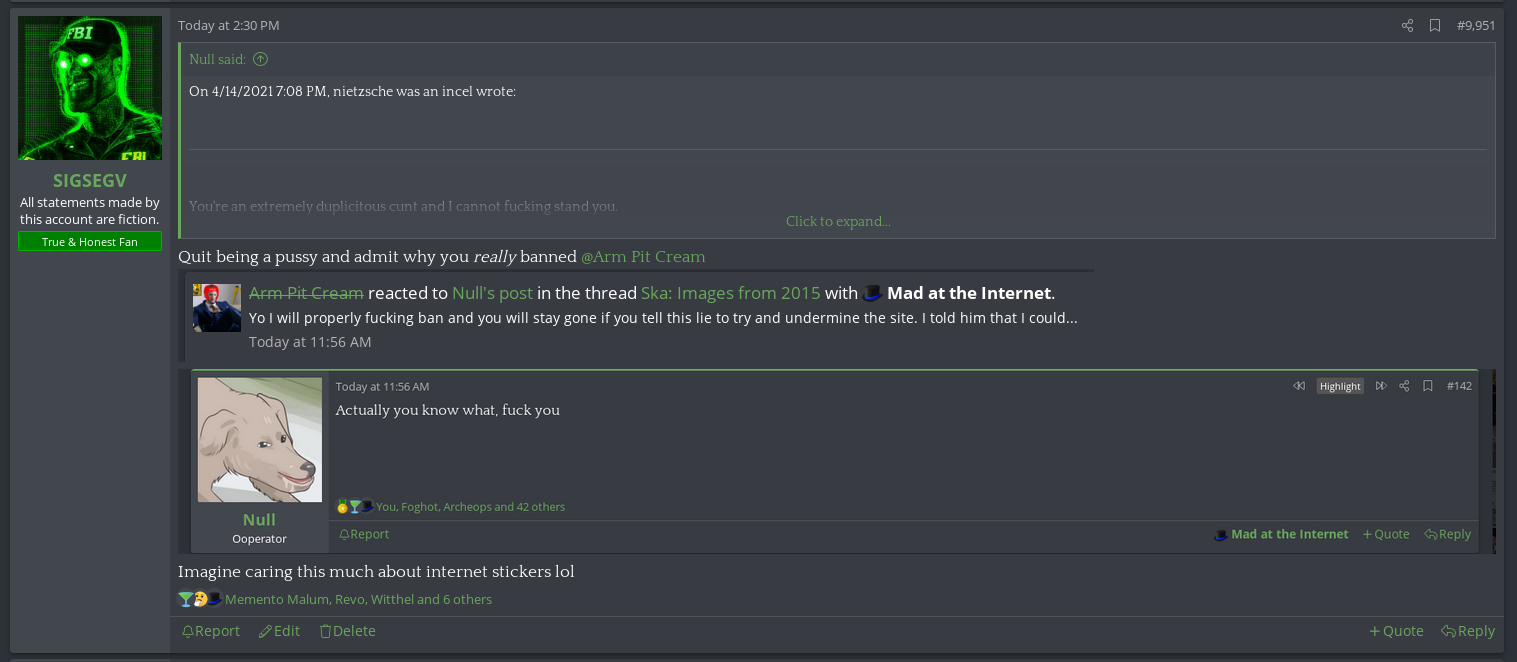Report the SIGSEGV post
Screen dimensions: 1517x662
coord(211,631)
